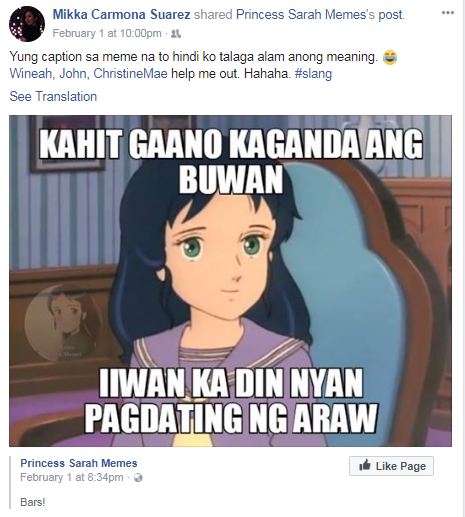Click the #slang hashtag

click(x=313, y=73)
